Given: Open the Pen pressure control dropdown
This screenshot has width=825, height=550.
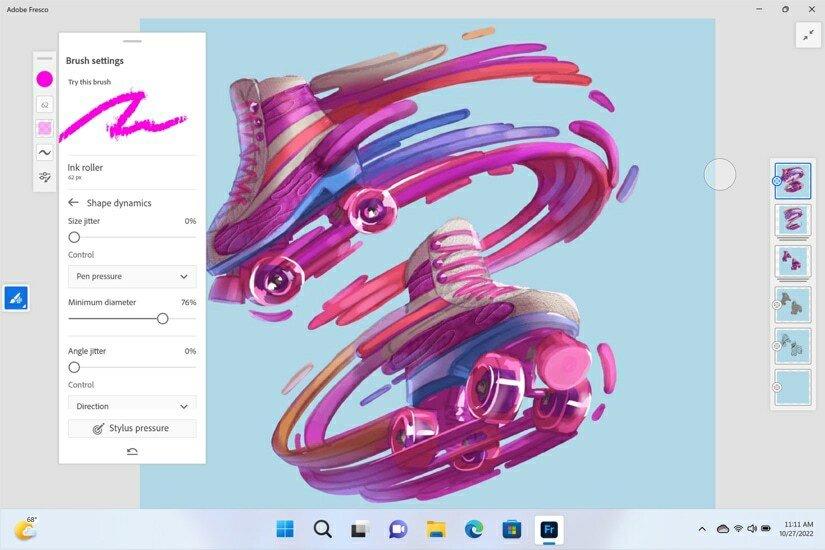Looking at the screenshot, I should click(x=132, y=276).
